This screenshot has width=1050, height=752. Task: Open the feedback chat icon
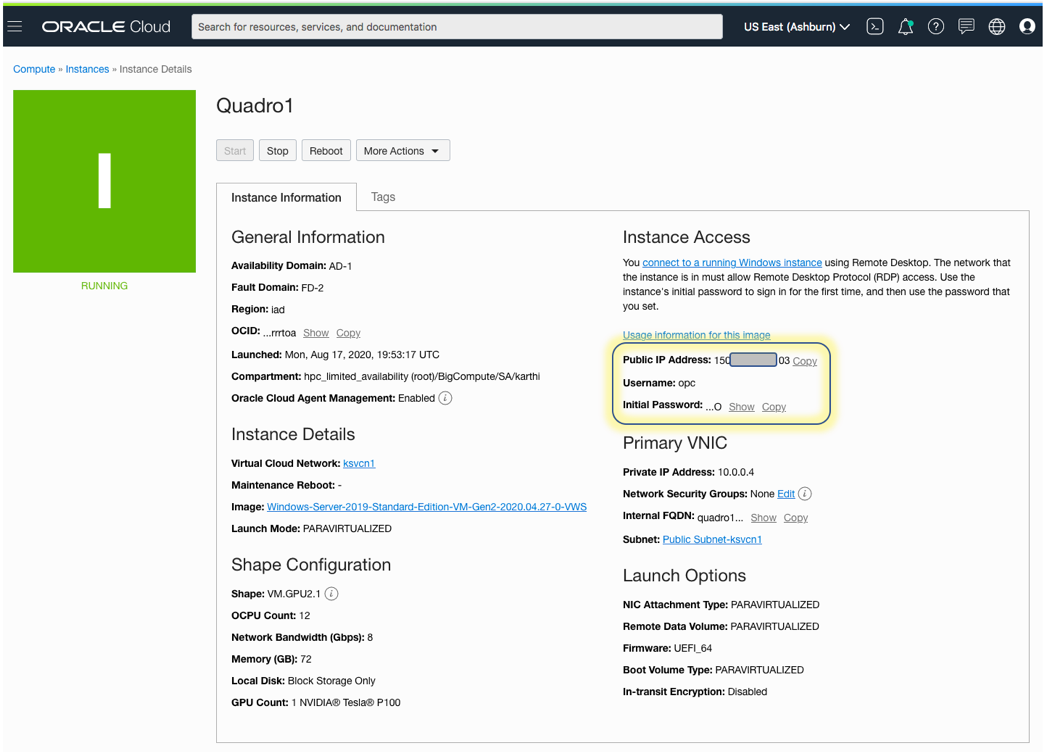point(966,26)
